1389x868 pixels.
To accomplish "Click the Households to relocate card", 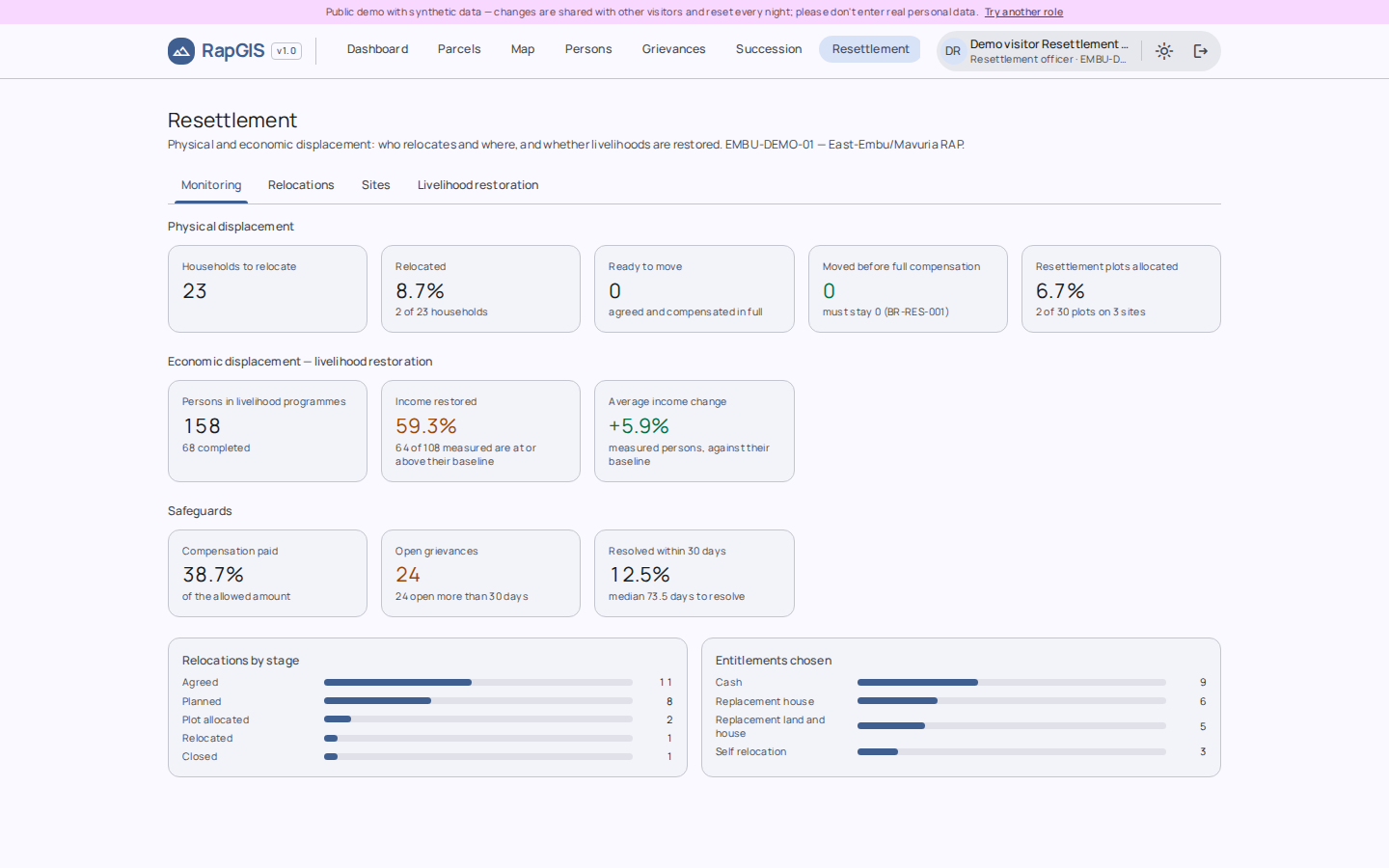I will 267,288.
